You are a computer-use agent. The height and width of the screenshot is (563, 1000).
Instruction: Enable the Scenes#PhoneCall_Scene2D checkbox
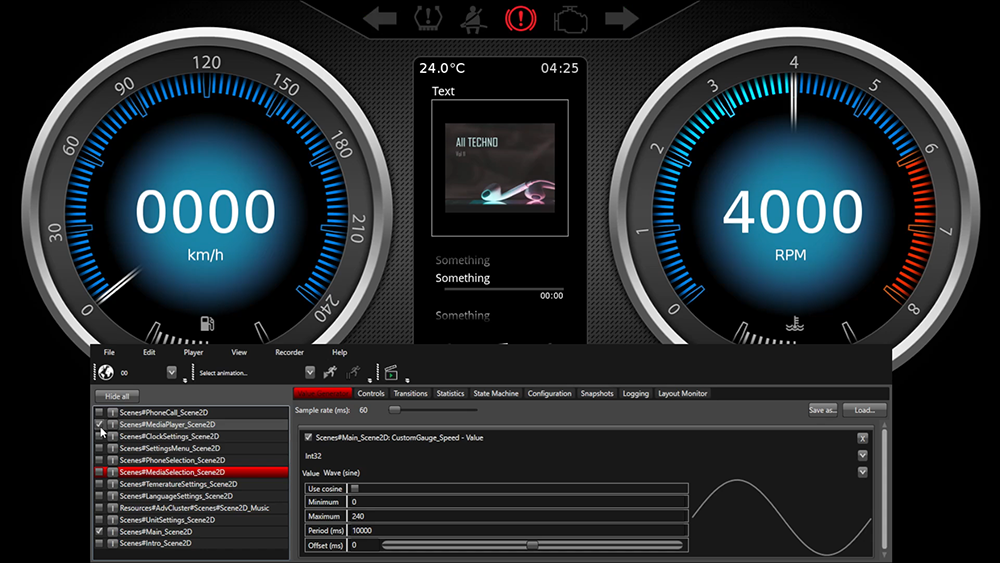pyautogui.click(x=99, y=412)
